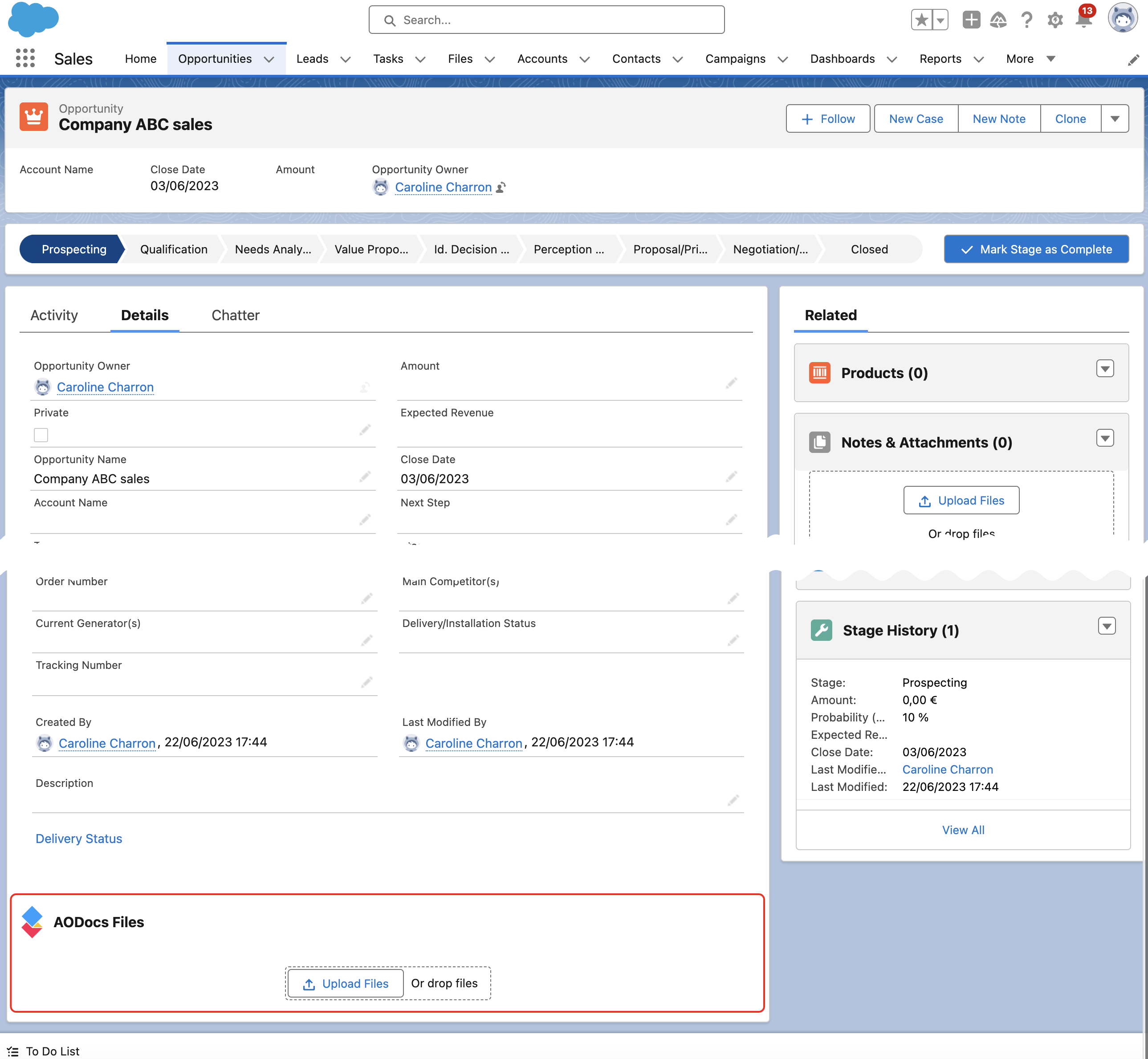The height and width of the screenshot is (1059, 1148).
Task: Open more actions dropdown beside Clone
Action: click(x=1114, y=118)
